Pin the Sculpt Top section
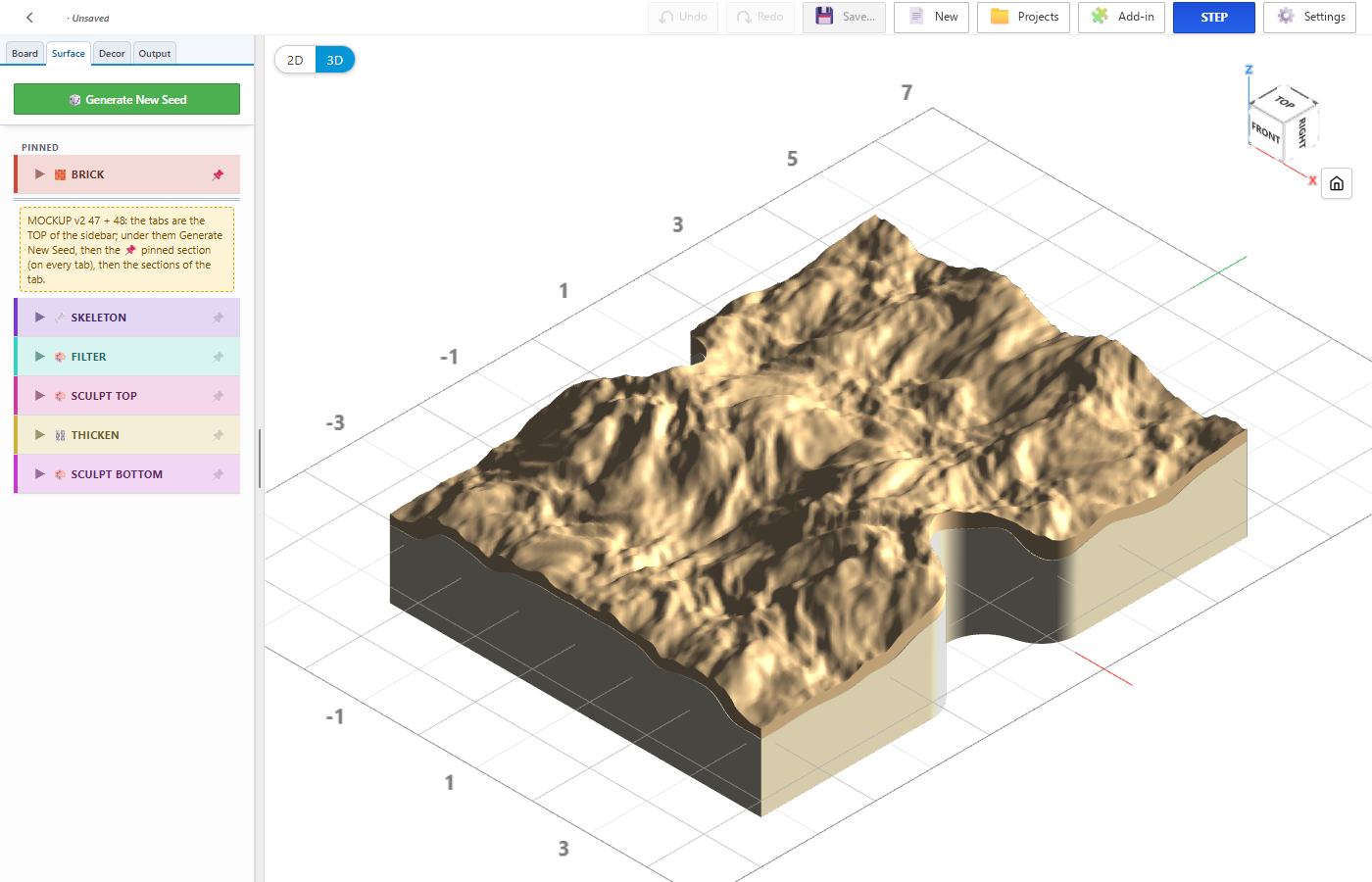The height and width of the screenshot is (882, 1372). point(218,396)
